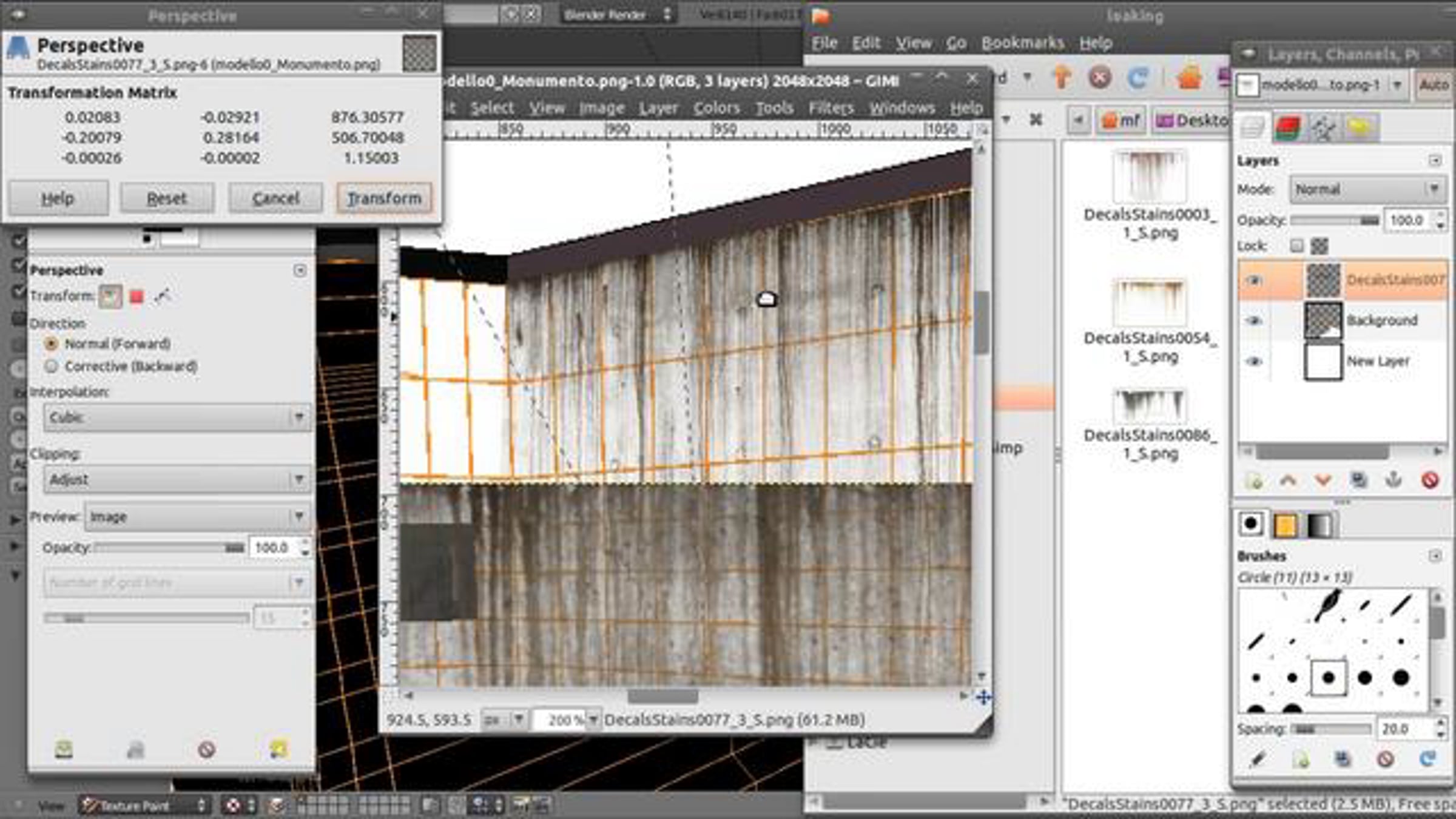
Task: Open the Interpolation Cubic dropdown
Action: [x=176, y=417]
